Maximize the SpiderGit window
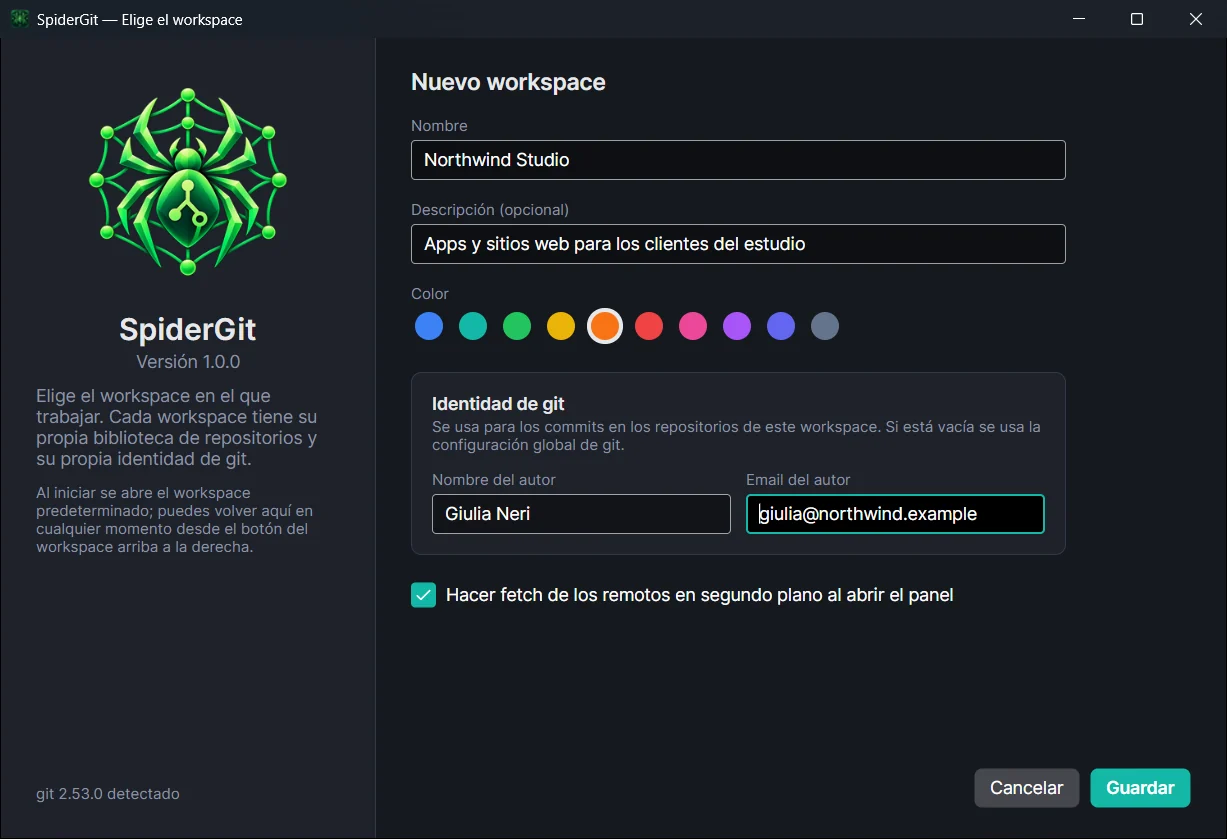Image resolution: width=1227 pixels, height=839 pixels. 1137,19
